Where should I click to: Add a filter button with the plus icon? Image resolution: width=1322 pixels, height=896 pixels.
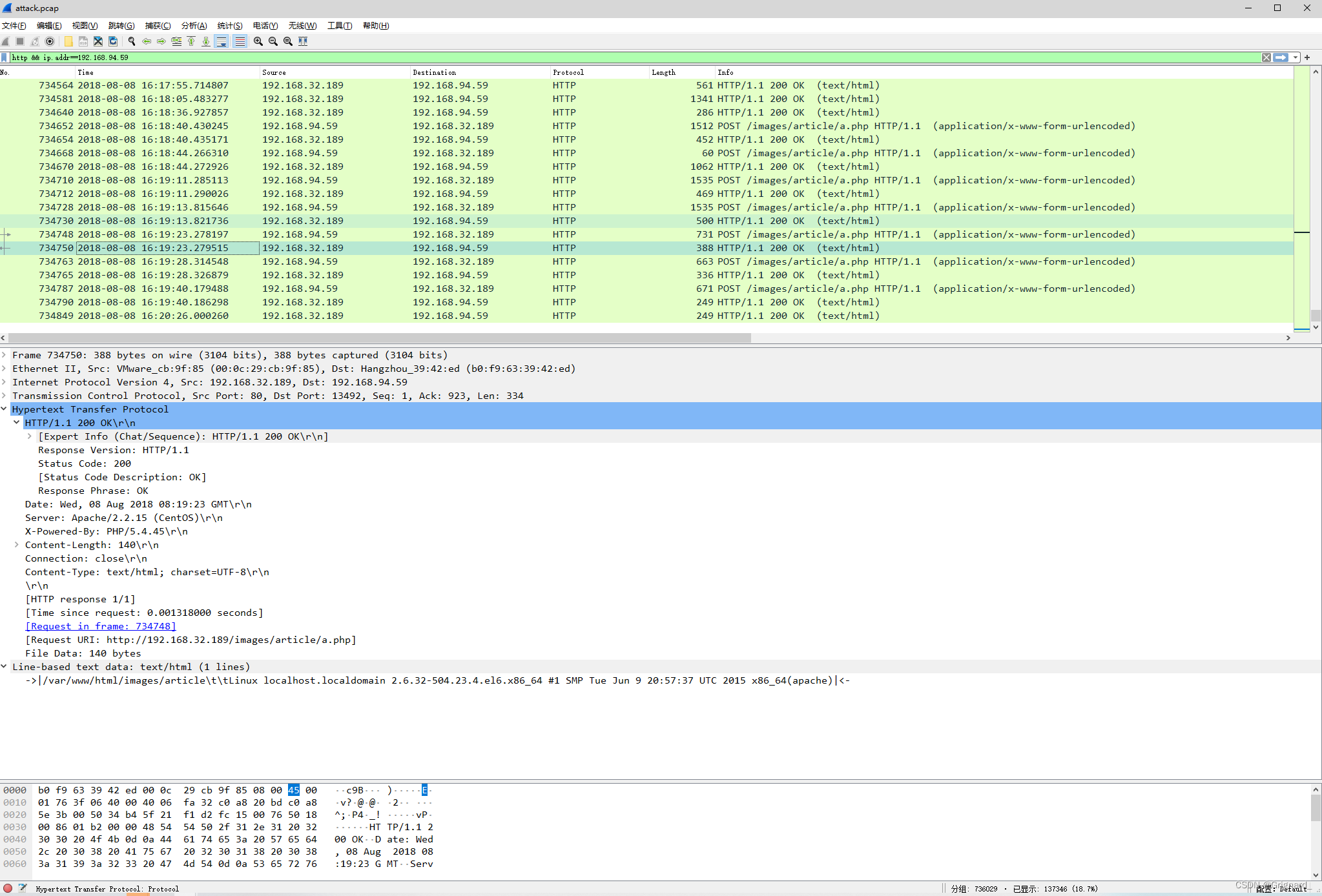1307,57
